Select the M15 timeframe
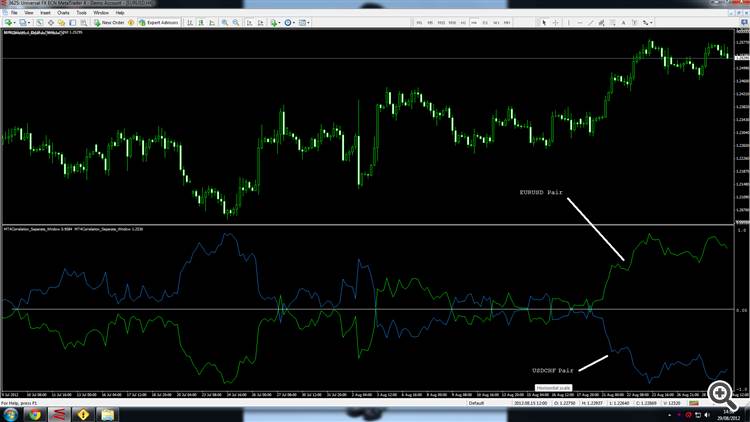The width and height of the screenshot is (750, 422). (x=441, y=22)
